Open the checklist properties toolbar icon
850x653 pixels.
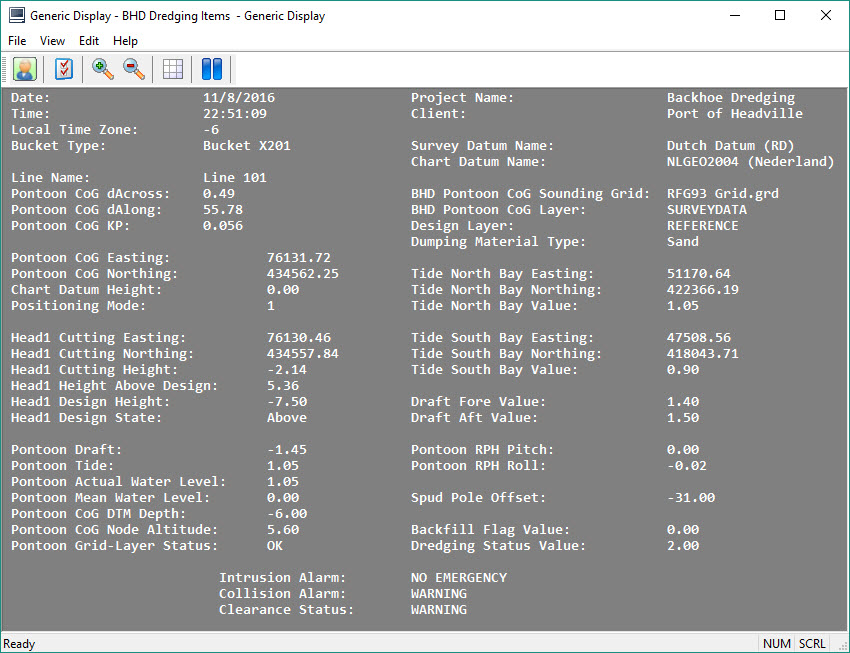click(64, 69)
